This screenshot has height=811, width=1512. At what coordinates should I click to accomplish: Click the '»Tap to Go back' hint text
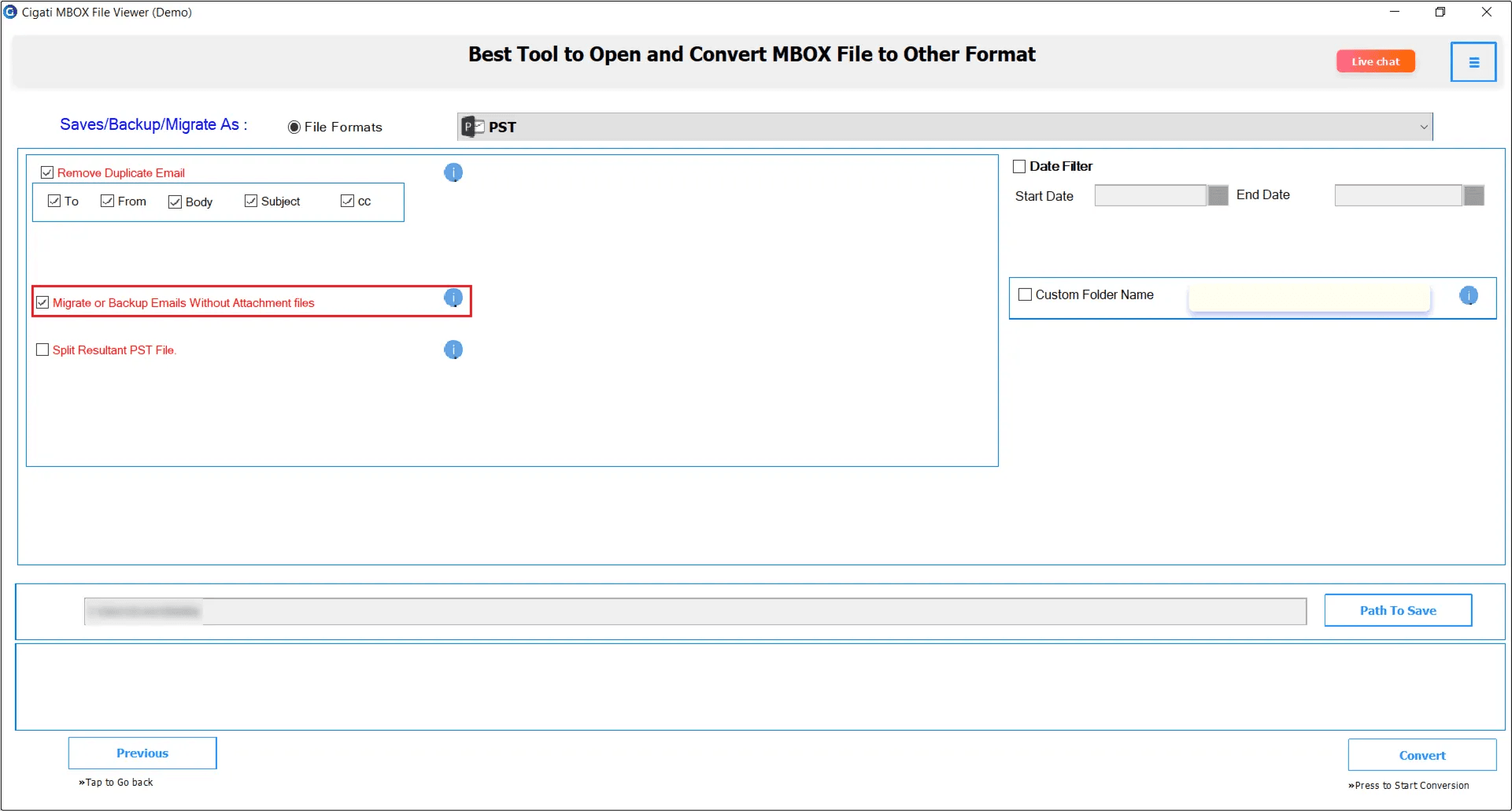click(x=116, y=782)
